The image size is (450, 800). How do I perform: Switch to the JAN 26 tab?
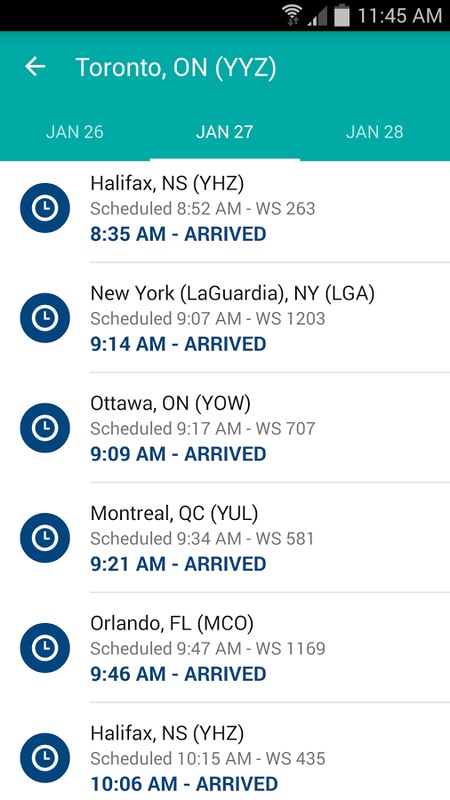[75, 132]
